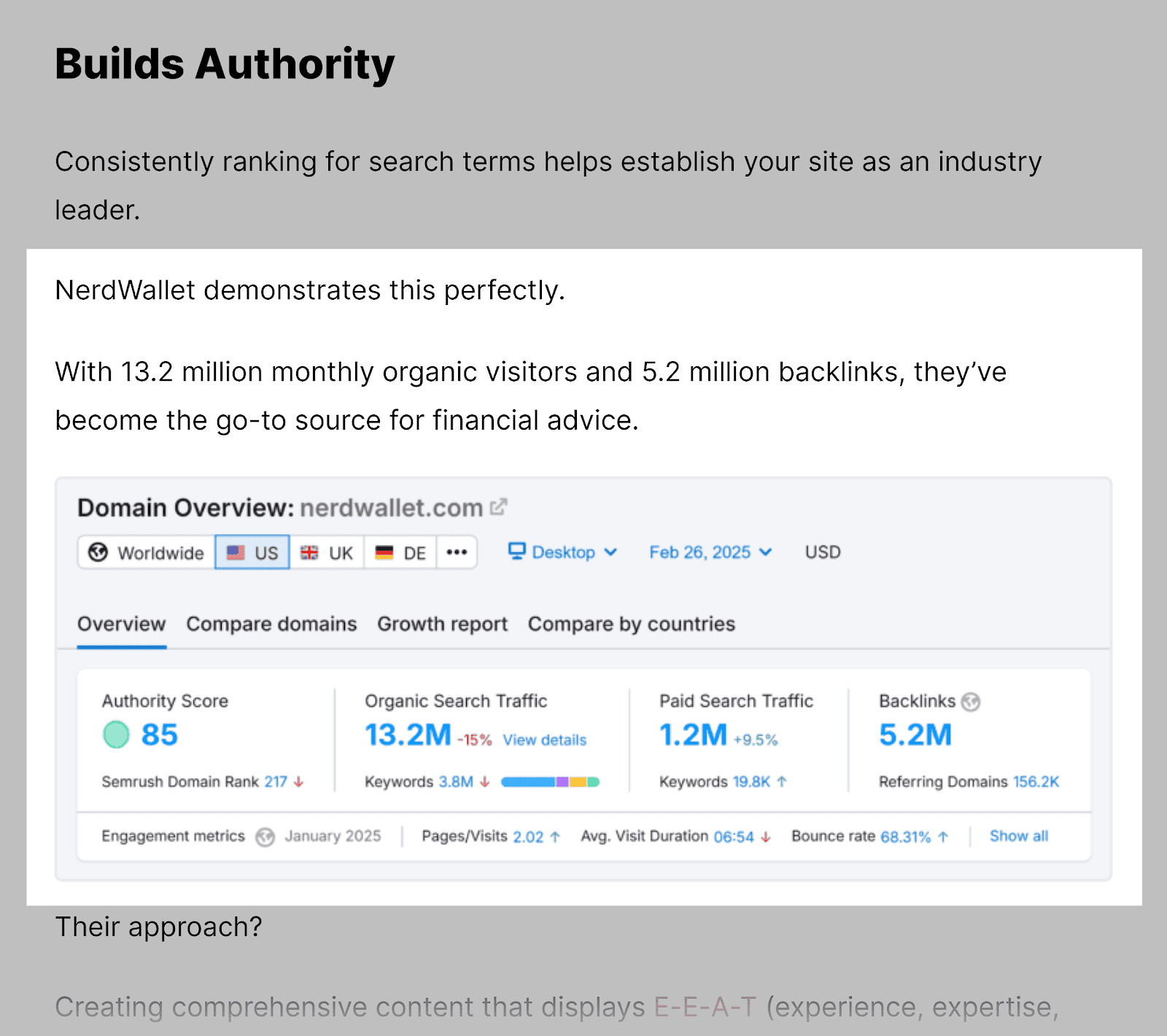1167x1036 pixels.
Task: Click the View details link
Action: pyautogui.click(x=544, y=739)
